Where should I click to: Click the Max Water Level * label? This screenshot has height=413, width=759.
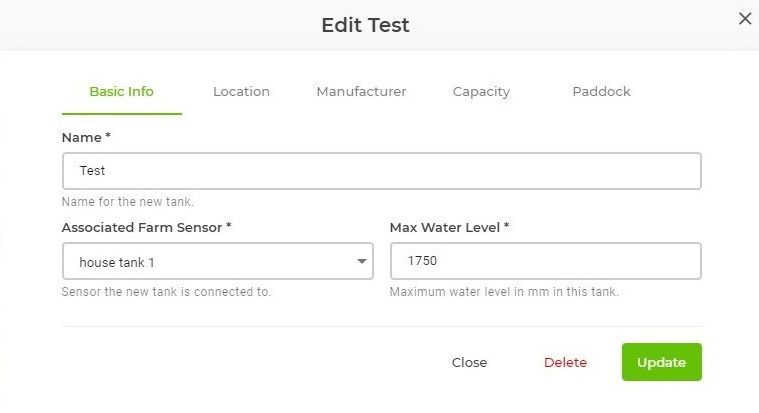(449, 228)
